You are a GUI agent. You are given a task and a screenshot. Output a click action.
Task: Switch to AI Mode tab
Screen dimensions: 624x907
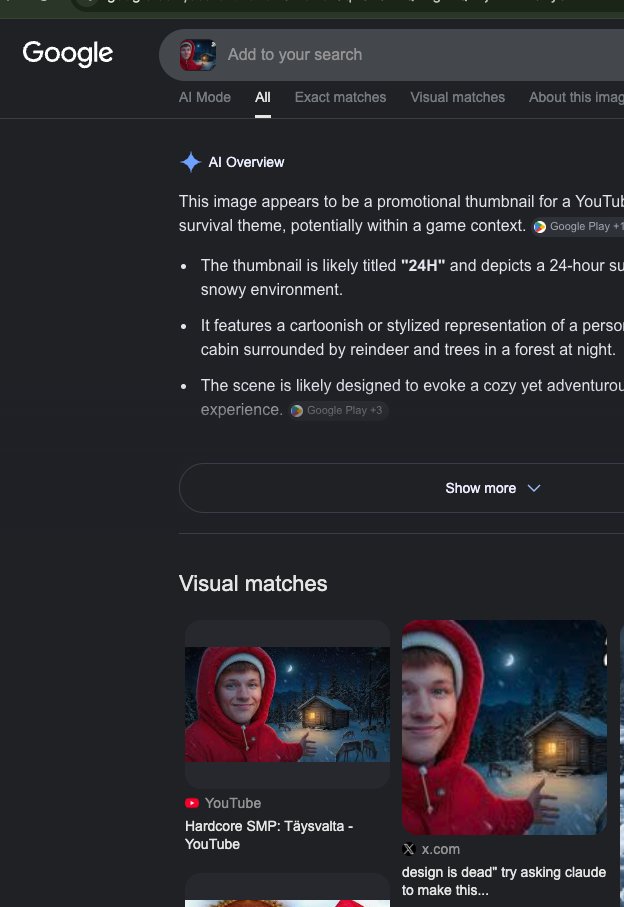click(205, 97)
